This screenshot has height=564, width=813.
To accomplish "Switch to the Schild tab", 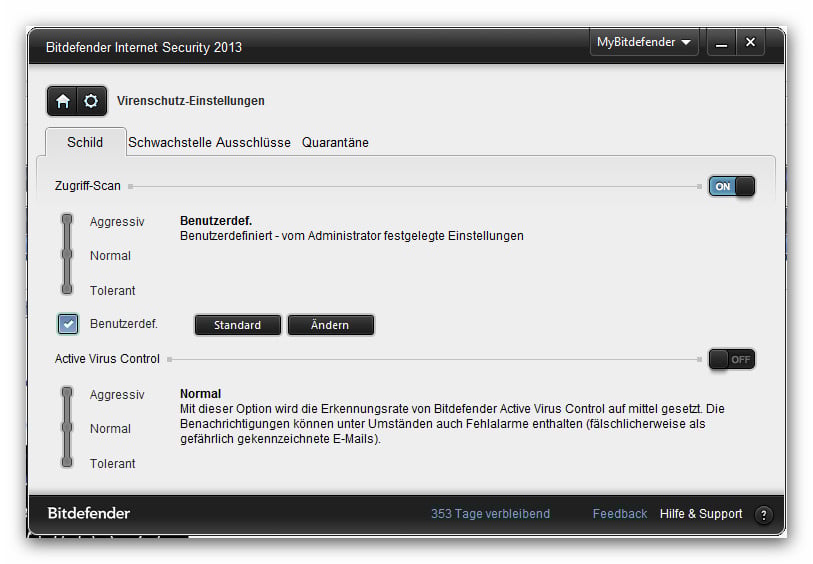I will coord(86,143).
